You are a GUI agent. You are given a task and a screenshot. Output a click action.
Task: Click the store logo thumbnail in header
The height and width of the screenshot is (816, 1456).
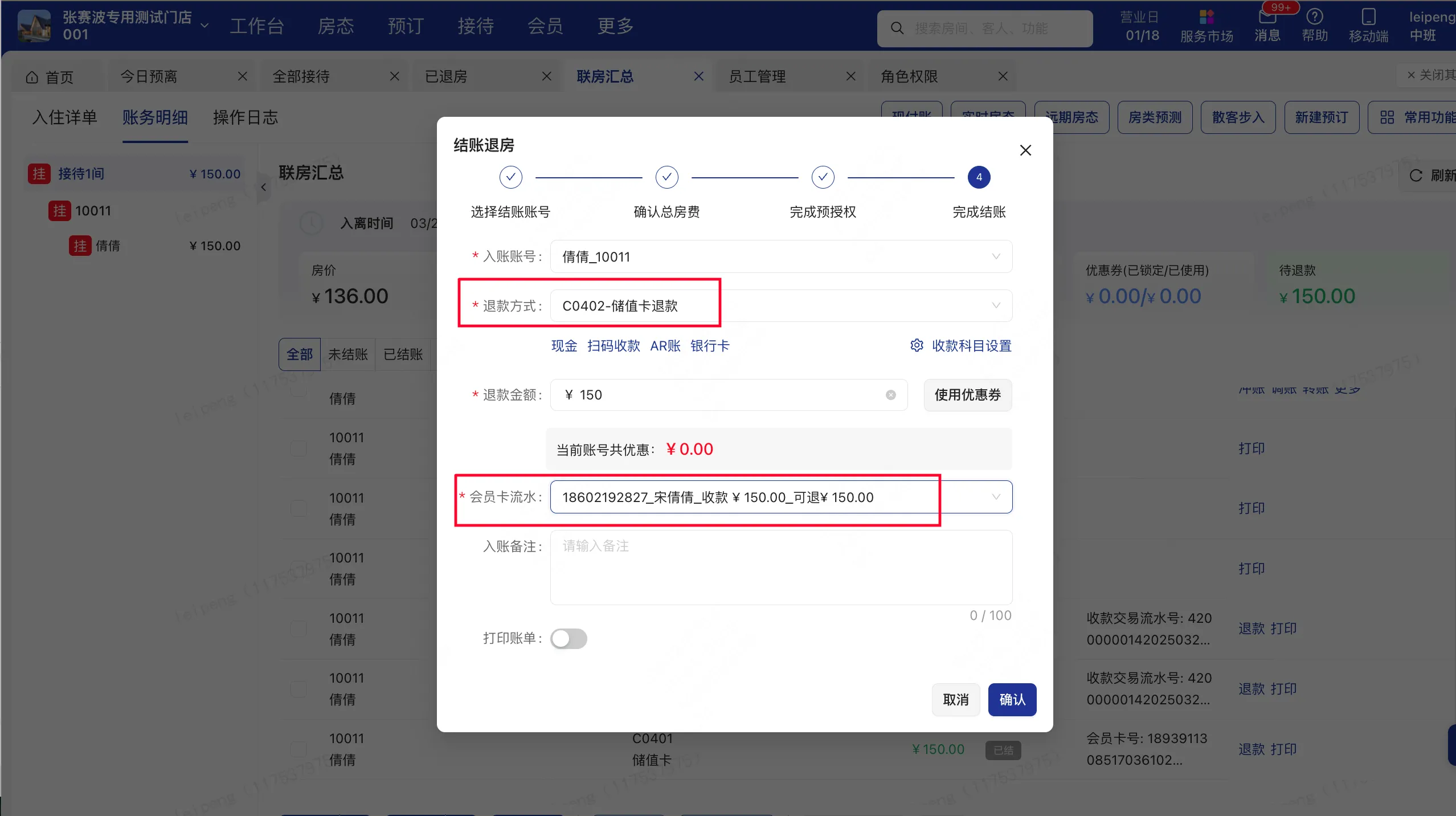click(34, 26)
